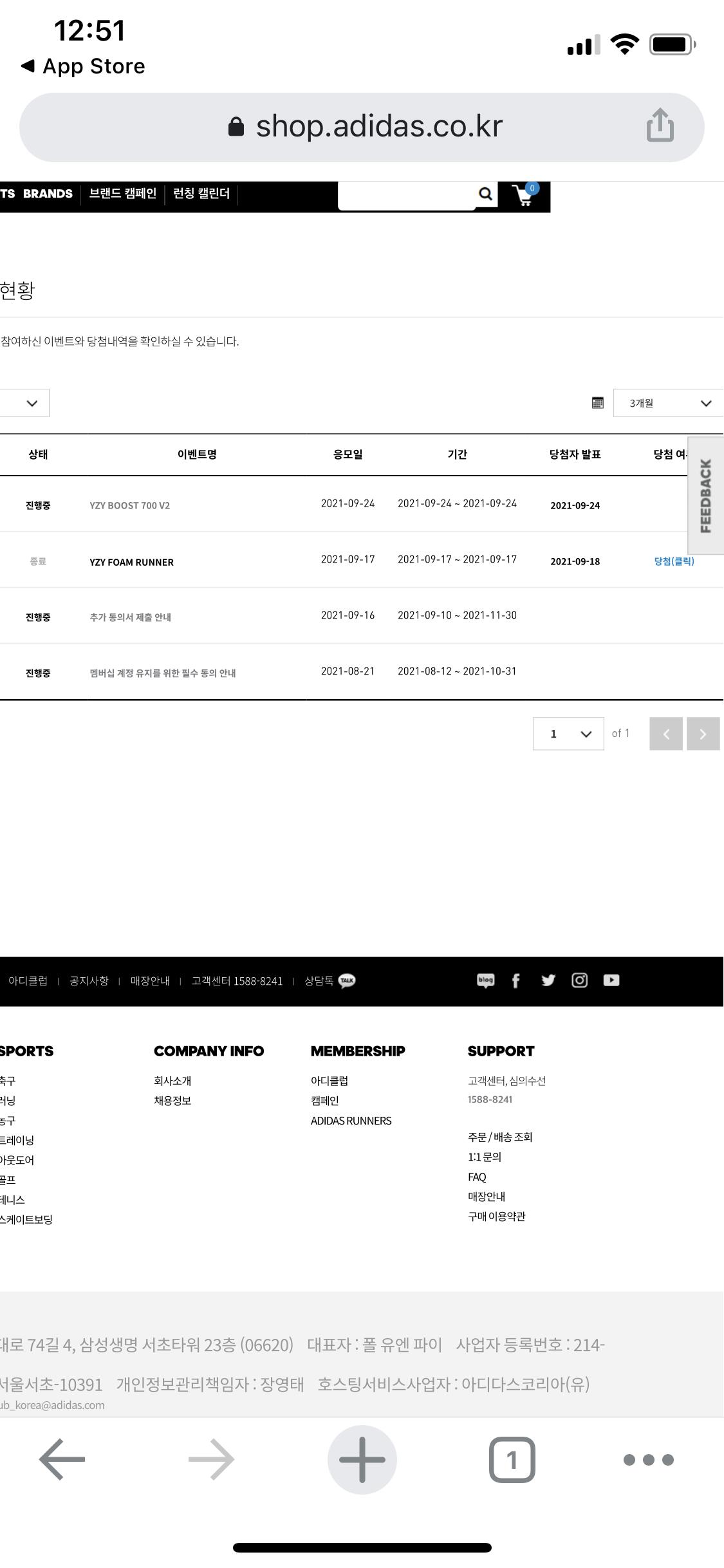The height and width of the screenshot is (1568, 724).
Task: Open the KakaoTalk 상담톡 chat icon
Action: pos(347,981)
